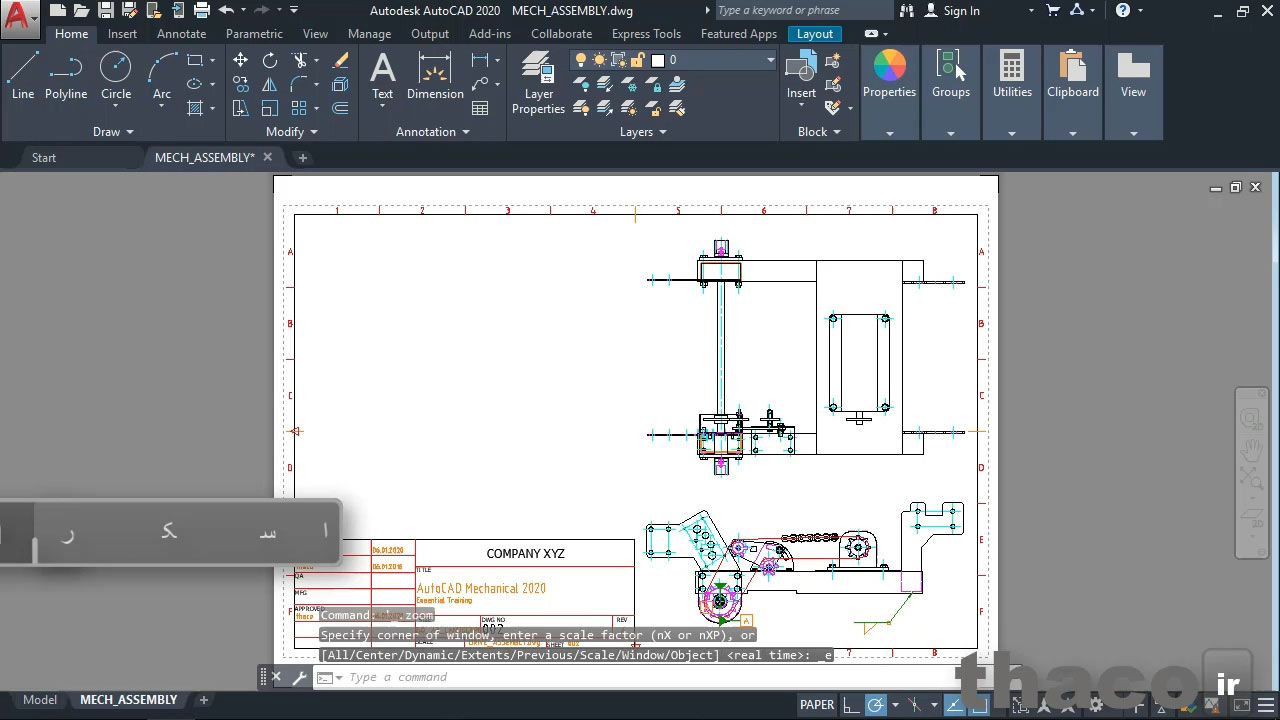This screenshot has height=720, width=1280.
Task: Switch to the Parametric ribbon tab
Action: [x=254, y=34]
